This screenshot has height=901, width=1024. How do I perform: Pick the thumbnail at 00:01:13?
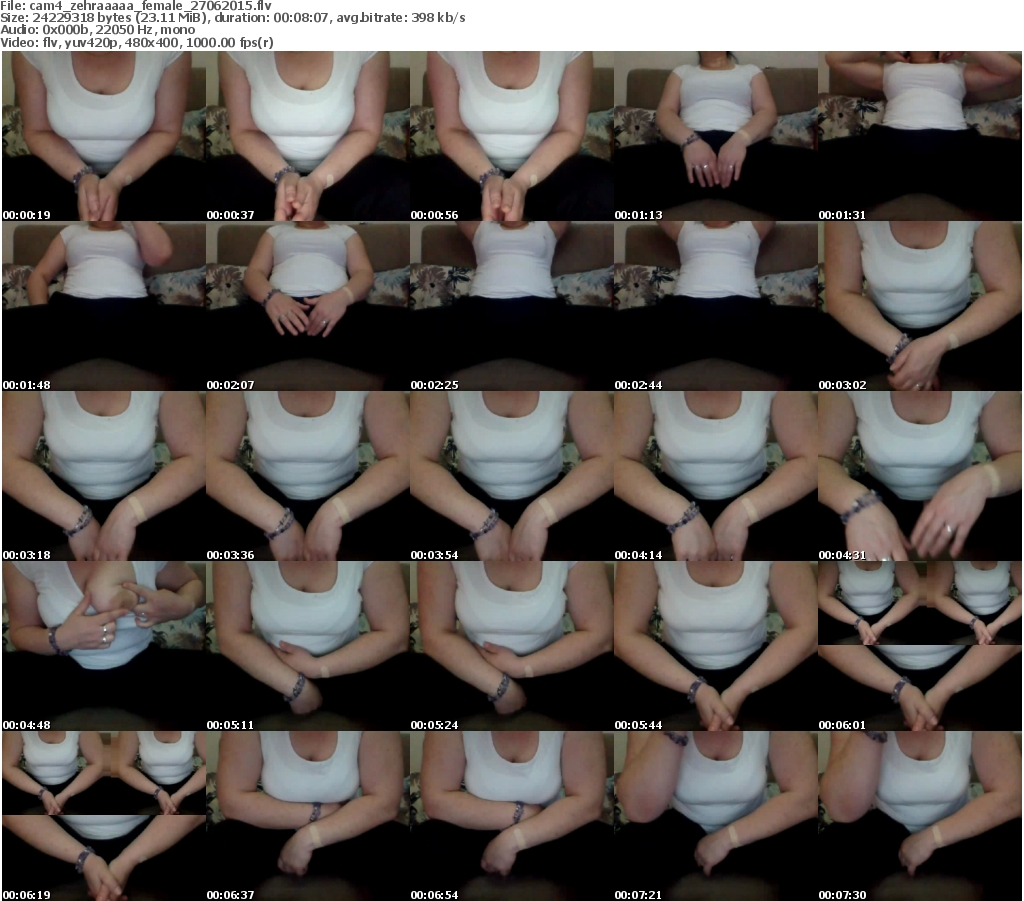716,136
